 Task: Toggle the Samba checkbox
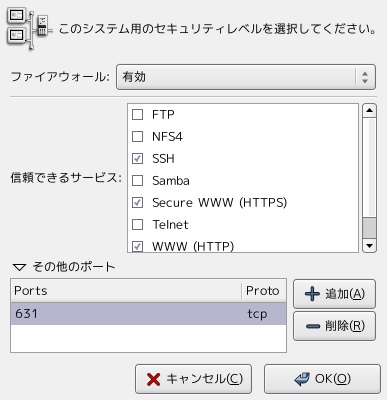click(138, 181)
